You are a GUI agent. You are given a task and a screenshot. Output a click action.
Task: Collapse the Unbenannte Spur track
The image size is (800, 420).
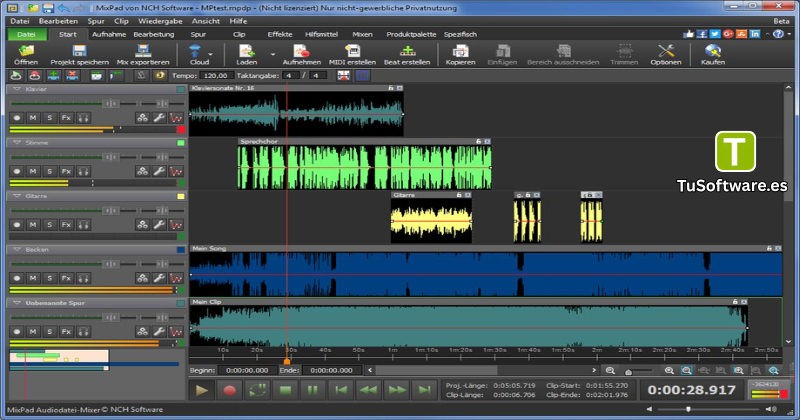coord(16,303)
